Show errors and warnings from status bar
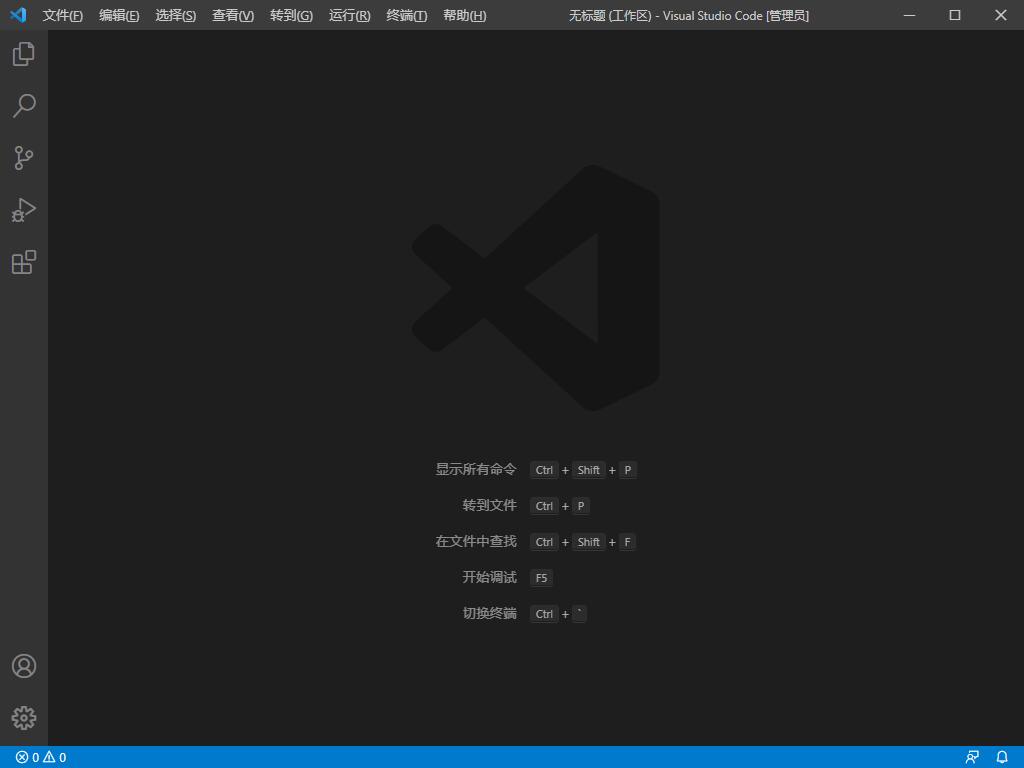Viewport: 1024px width, 768px height. pos(41,757)
